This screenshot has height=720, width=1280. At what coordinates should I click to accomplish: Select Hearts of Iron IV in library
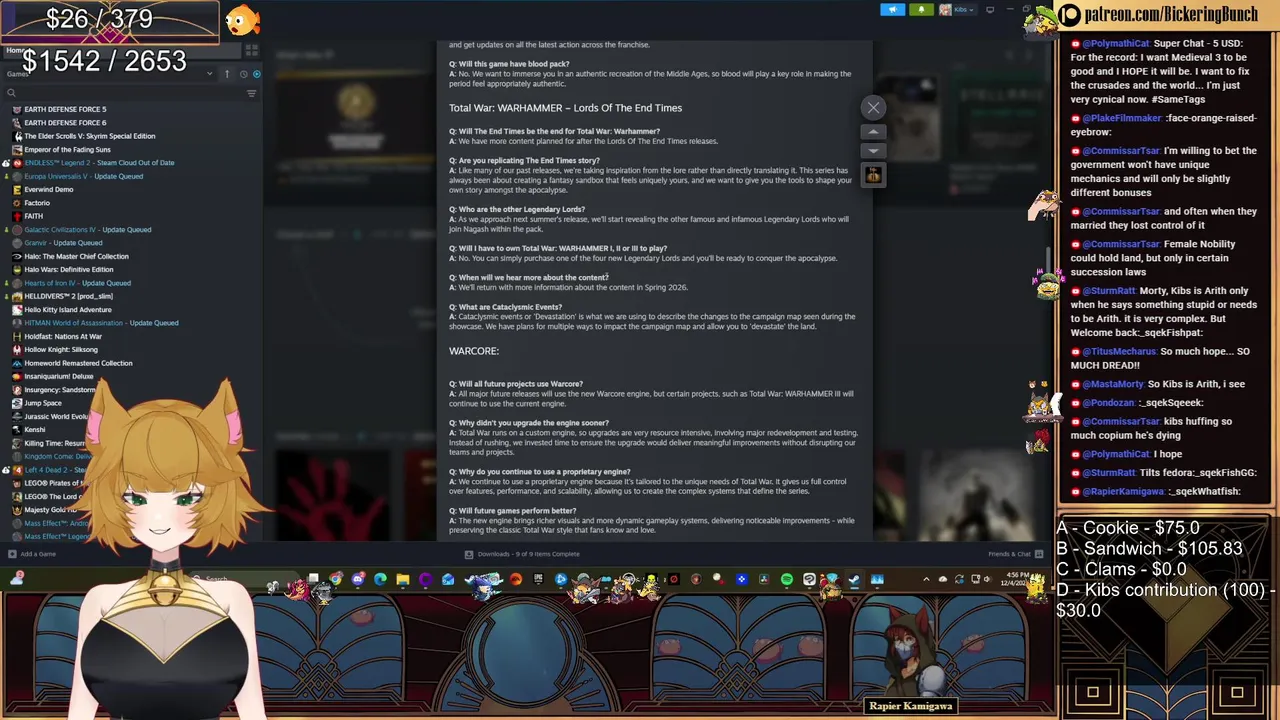click(x=77, y=283)
